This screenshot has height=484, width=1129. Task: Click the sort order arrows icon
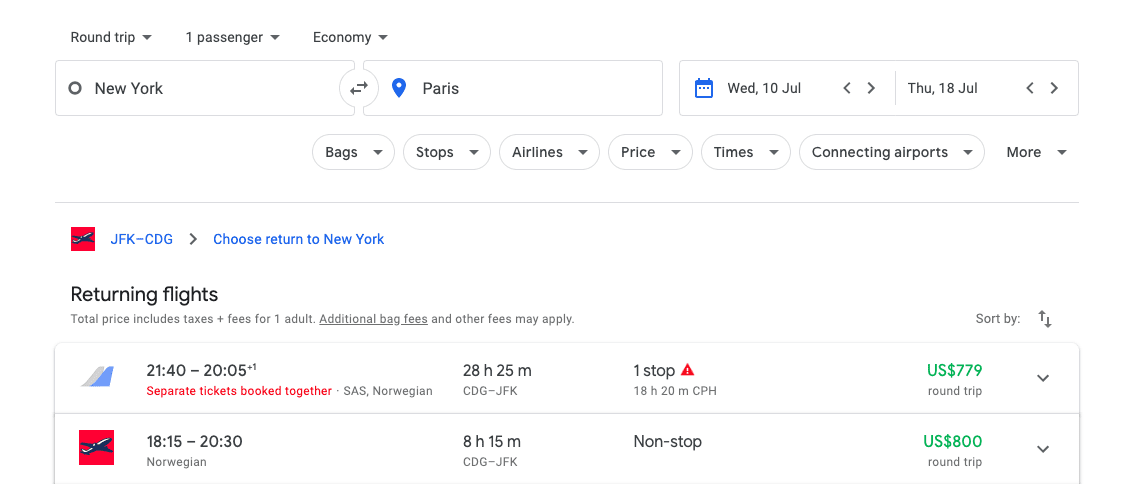click(x=1045, y=318)
